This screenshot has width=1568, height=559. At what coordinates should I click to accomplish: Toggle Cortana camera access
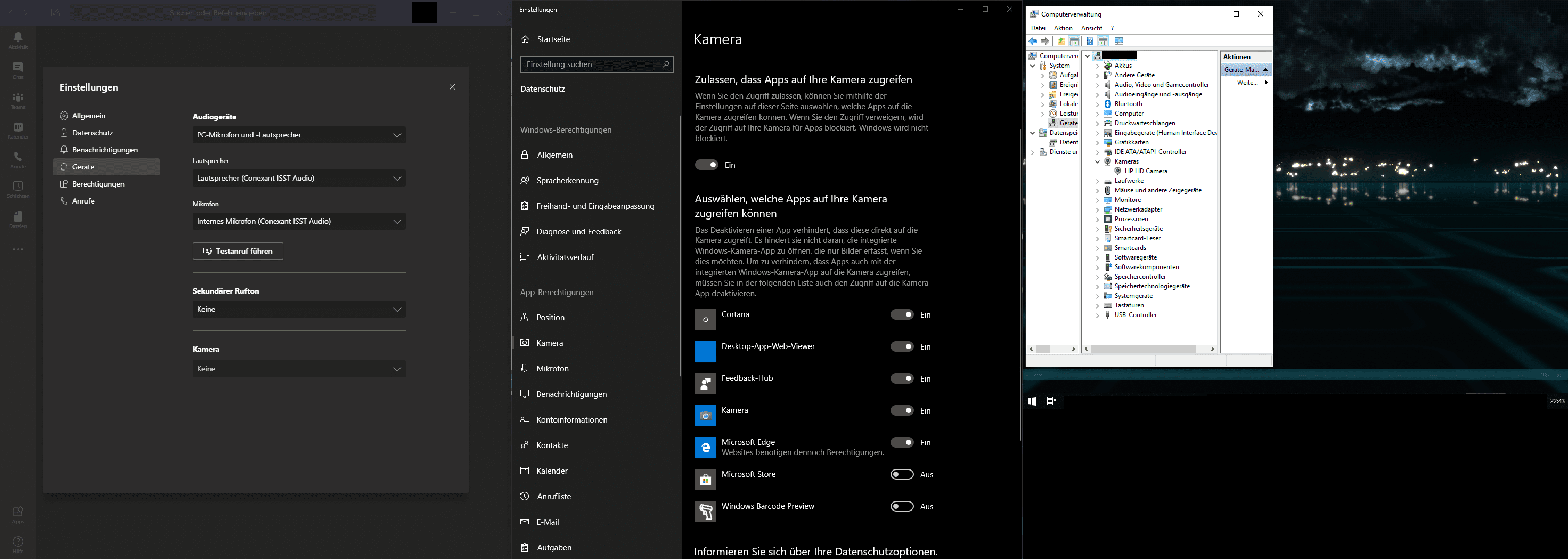click(902, 315)
